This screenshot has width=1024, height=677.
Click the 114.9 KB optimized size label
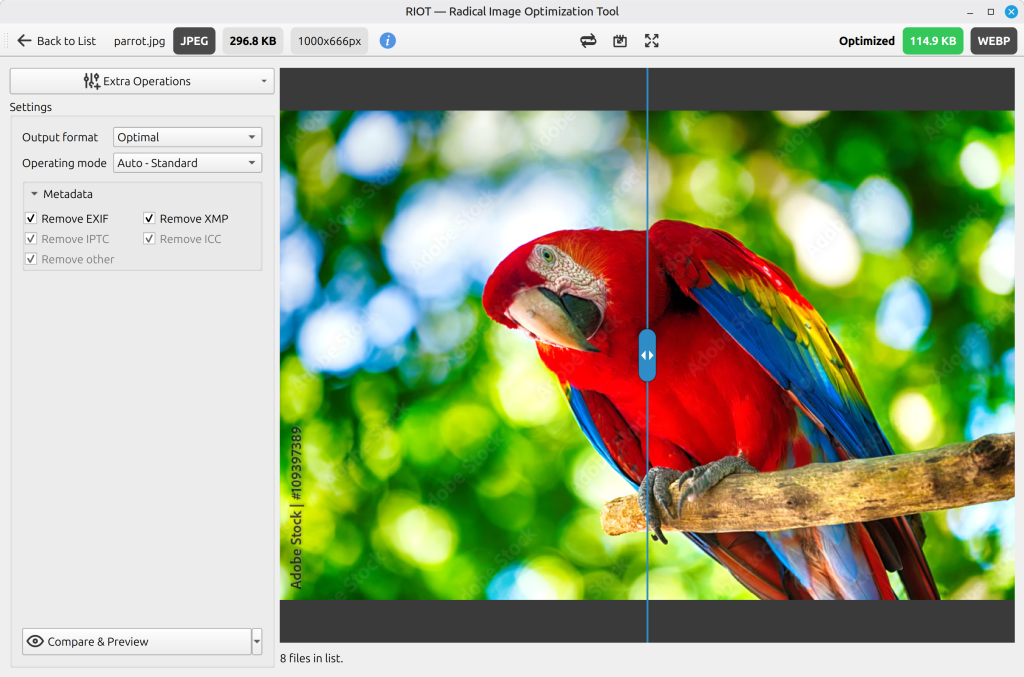(x=933, y=40)
